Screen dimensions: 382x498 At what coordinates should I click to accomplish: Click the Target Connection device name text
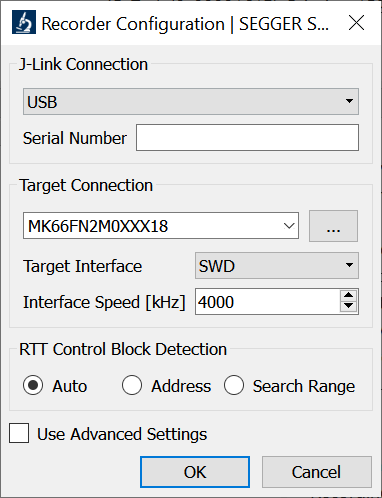98,226
